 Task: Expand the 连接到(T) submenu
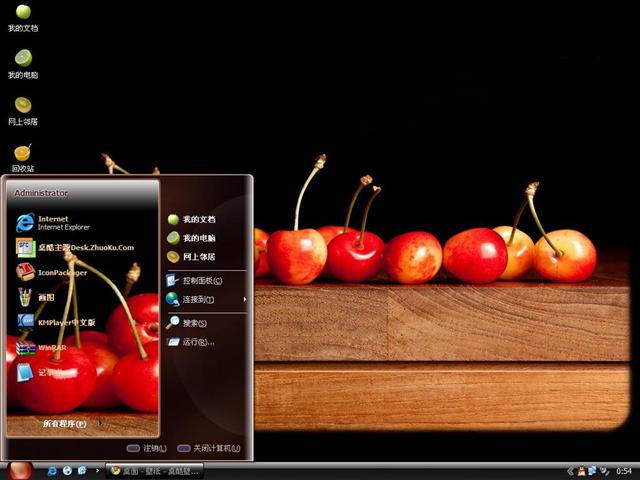[198, 299]
